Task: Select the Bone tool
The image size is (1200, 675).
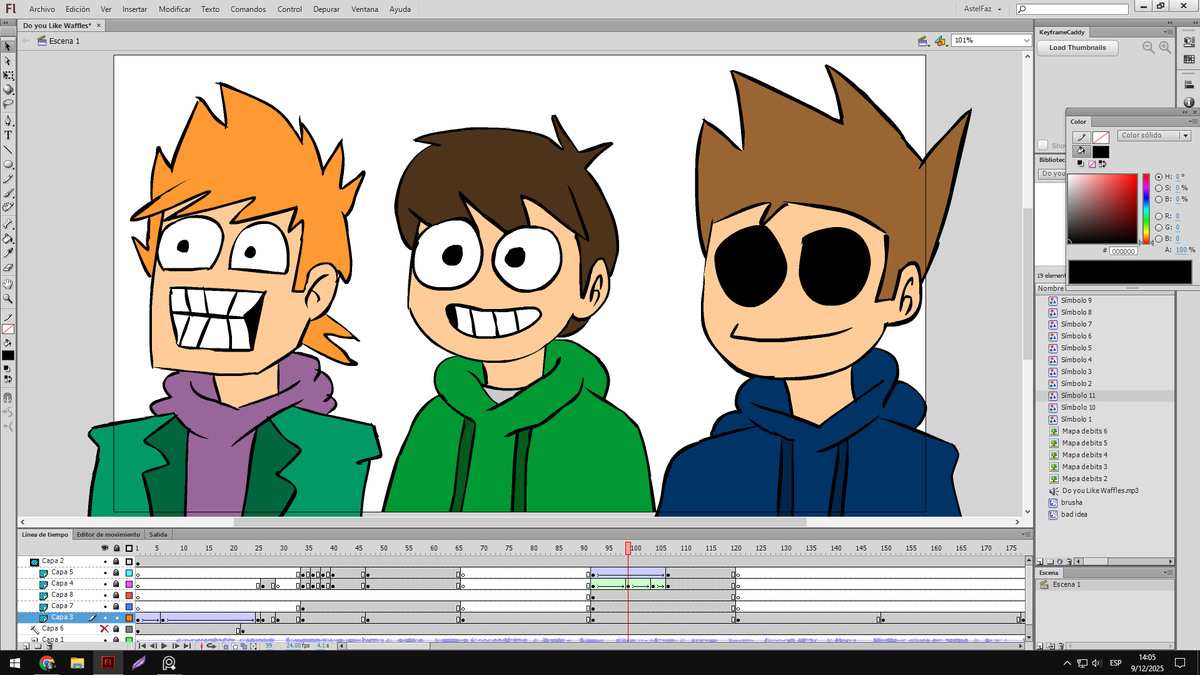Action: [9, 224]
